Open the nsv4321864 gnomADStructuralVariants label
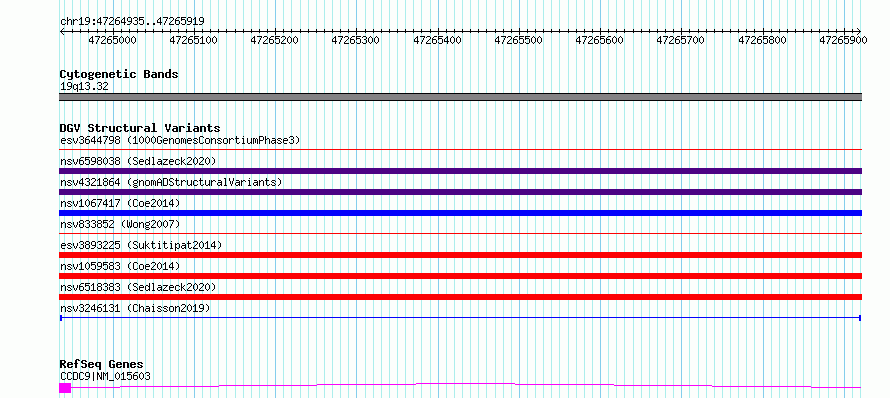890x398 pixels. 171,182
